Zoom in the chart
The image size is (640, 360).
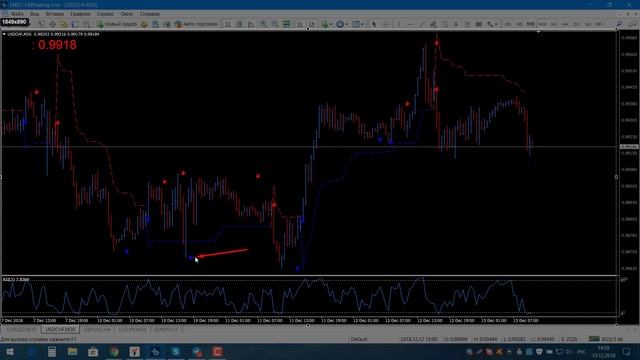264,24
